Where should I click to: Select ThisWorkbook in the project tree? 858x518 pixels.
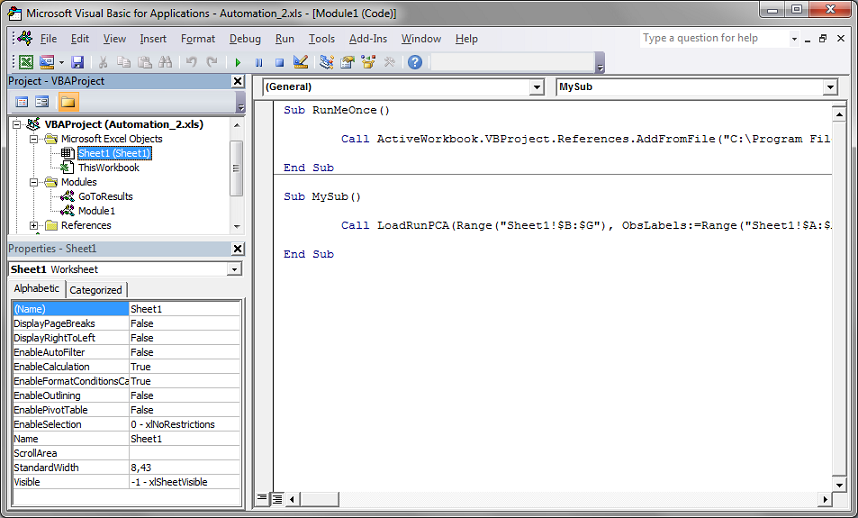(x=108, y=168)
